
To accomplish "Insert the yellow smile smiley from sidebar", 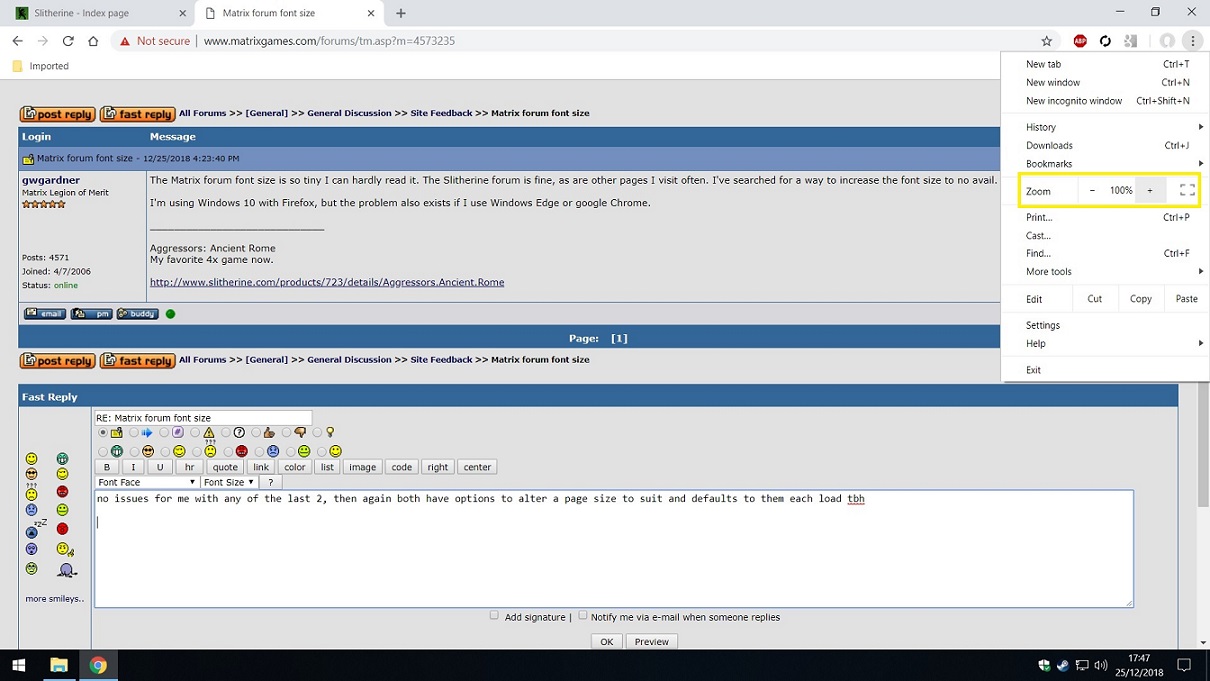I will [x=32, y=459].
